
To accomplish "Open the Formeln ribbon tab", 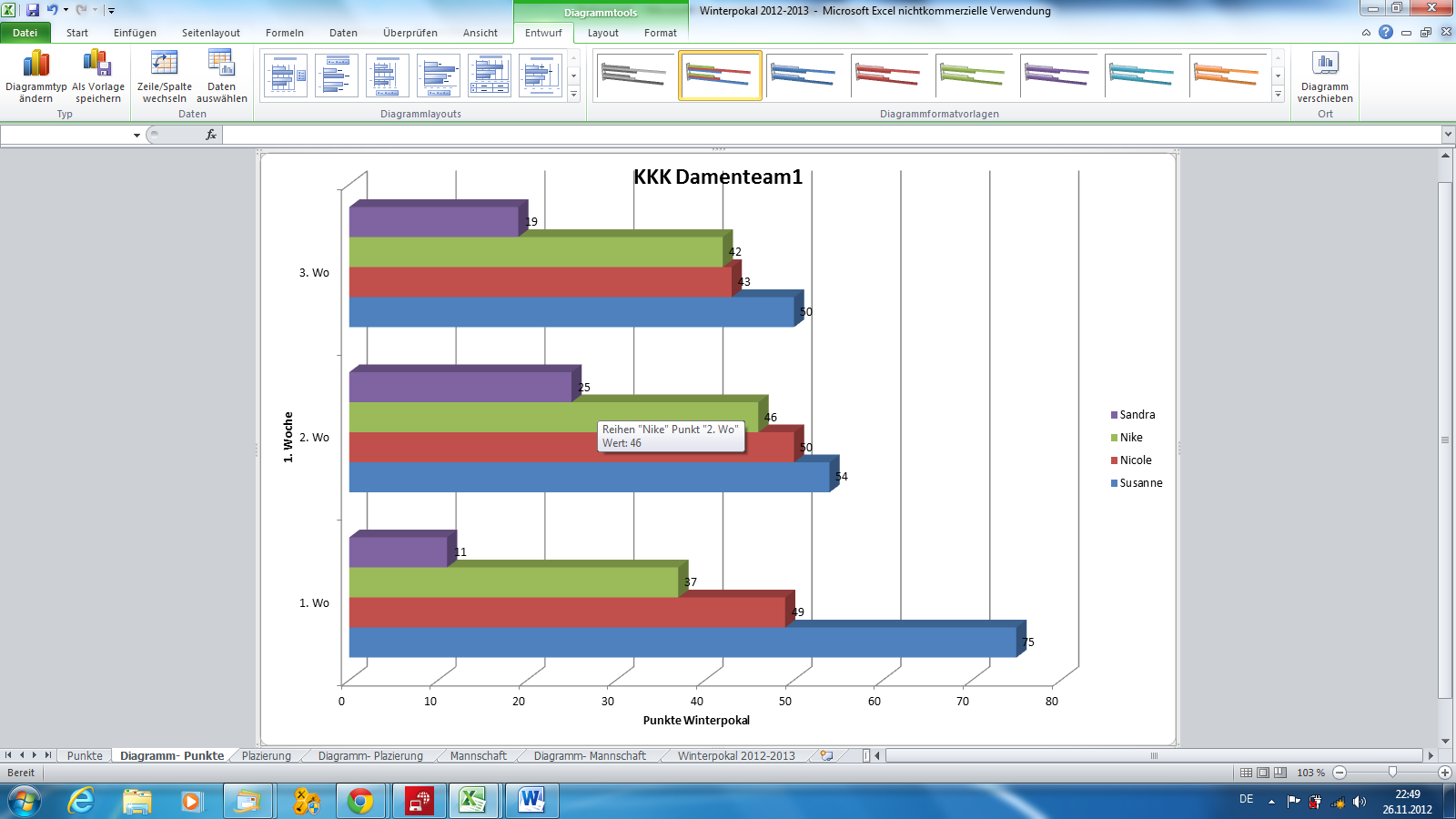I will [x=285, y=33].
